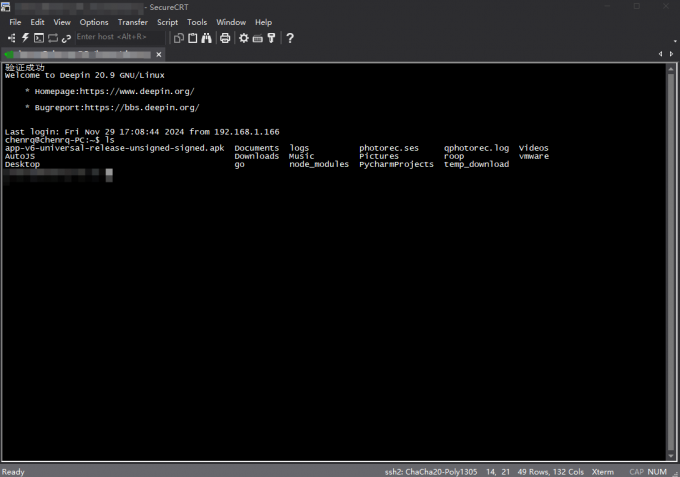
Task: Click the '49 Rows, 132 Cols' status entry
Action: pos(551,472)
